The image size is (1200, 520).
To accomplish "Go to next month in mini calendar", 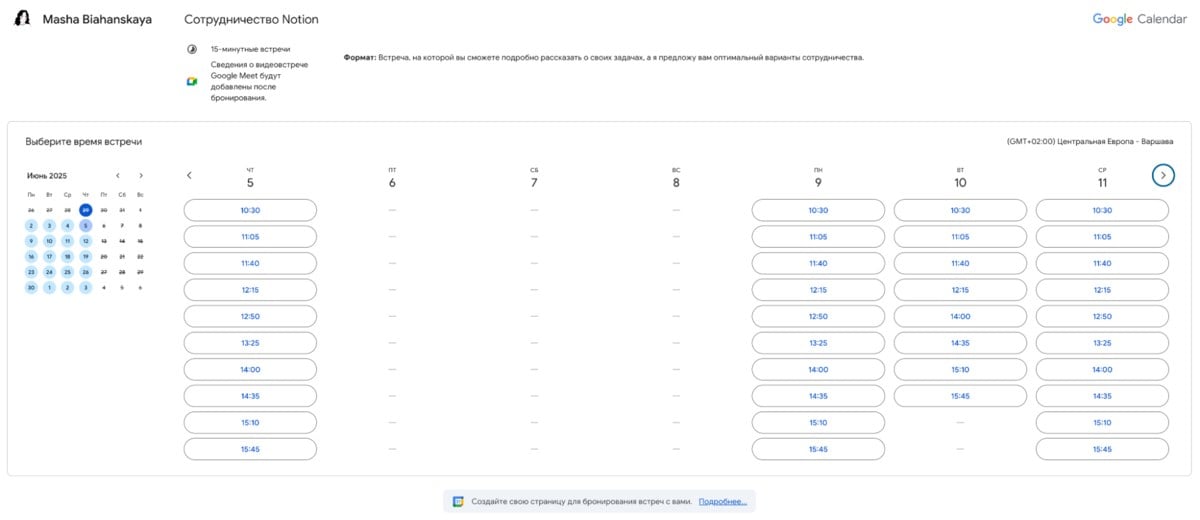I will (141, 175).
